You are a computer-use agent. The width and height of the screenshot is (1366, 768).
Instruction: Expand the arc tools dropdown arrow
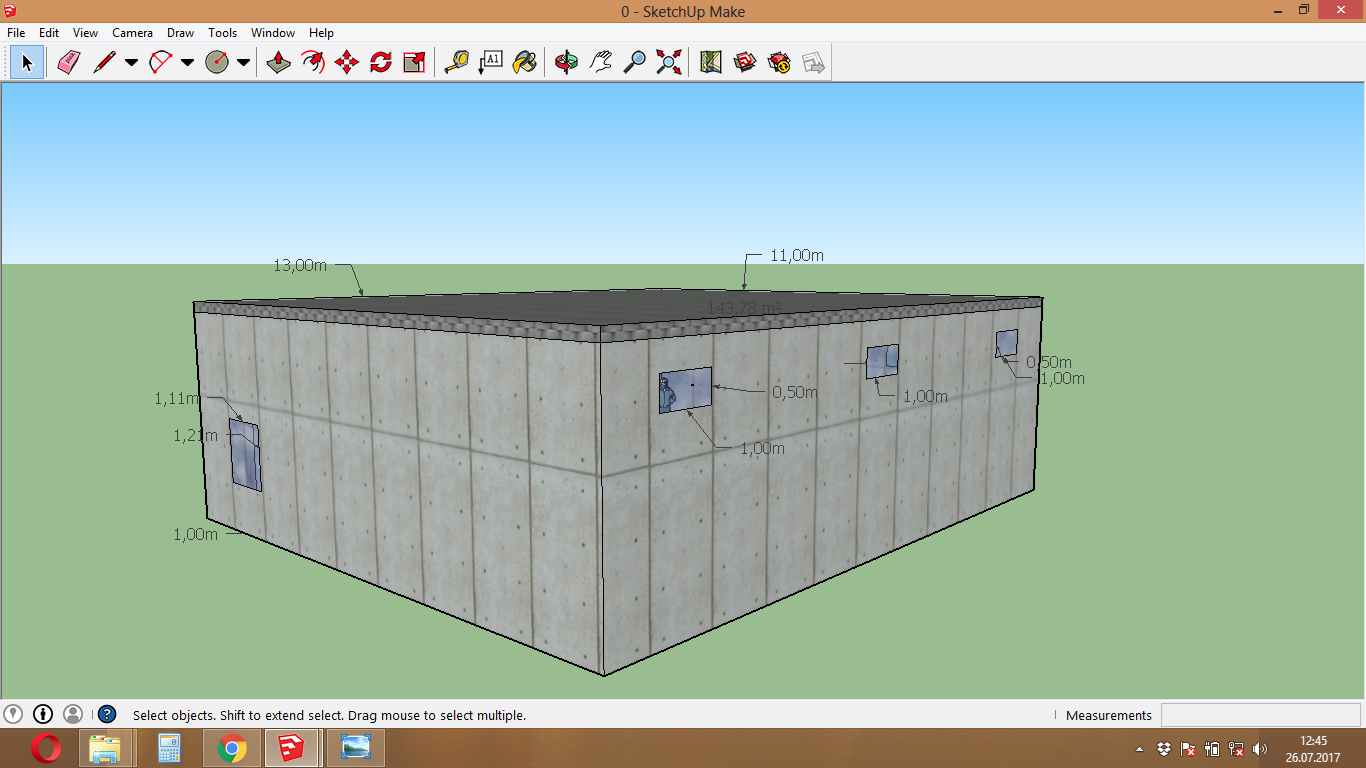(x=187, y=63)
